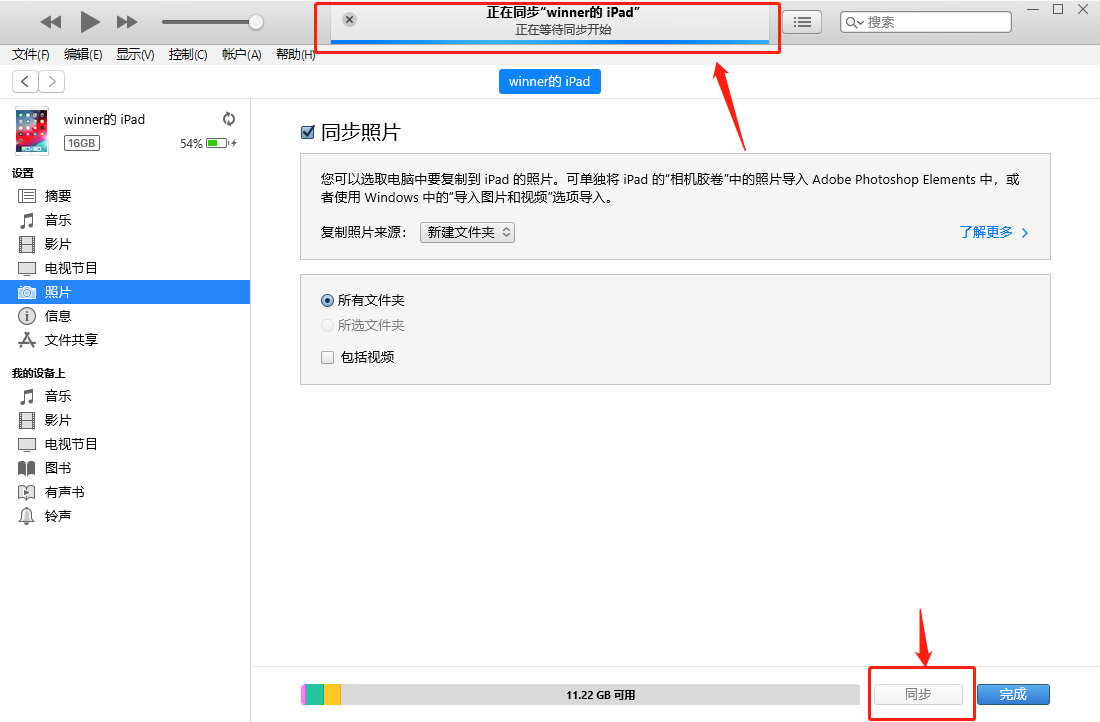Open 电视节目 icon under 我的设备上
The image size is (1100, 722).
click(27, 445)
